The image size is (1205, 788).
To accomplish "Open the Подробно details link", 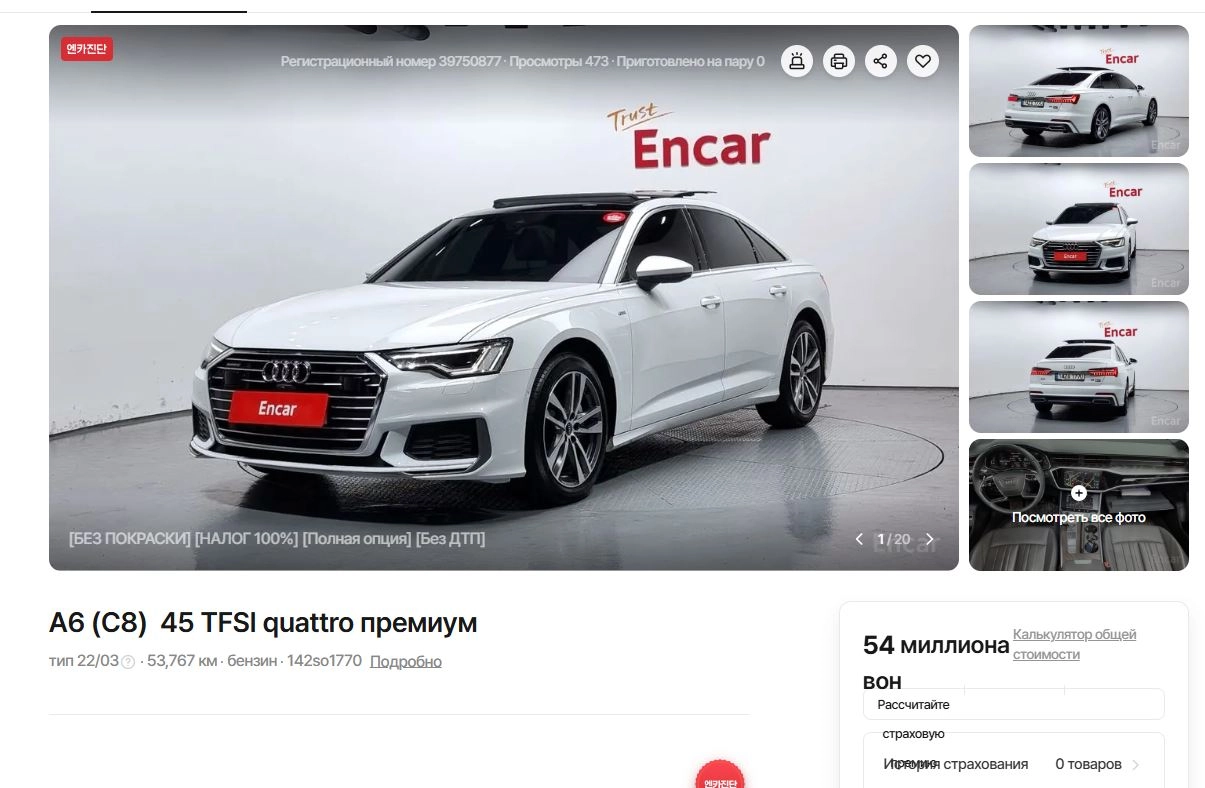I will pos(406,661).
